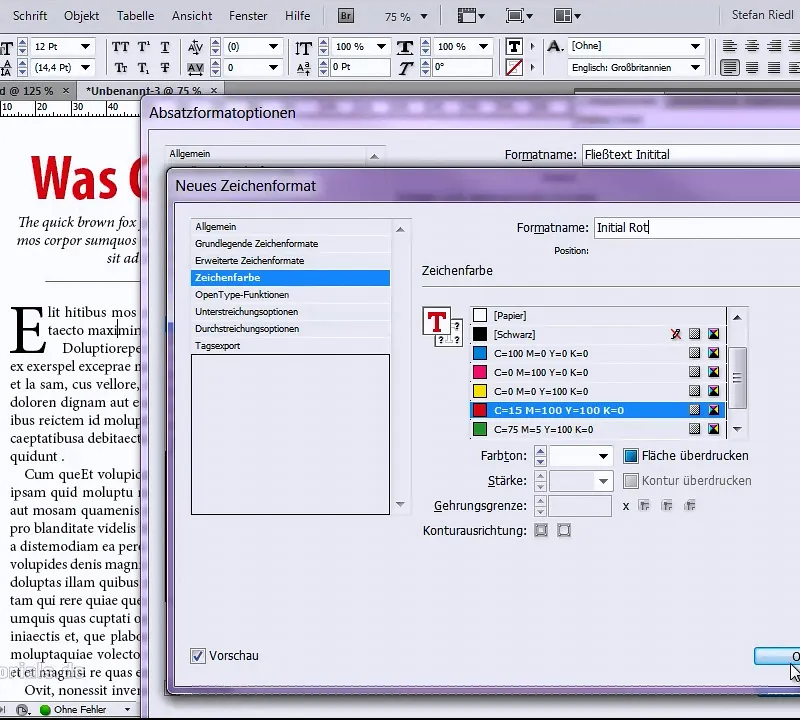
Task: Open the [Ohne] character style dropdown
Action: tap(695, 46)
